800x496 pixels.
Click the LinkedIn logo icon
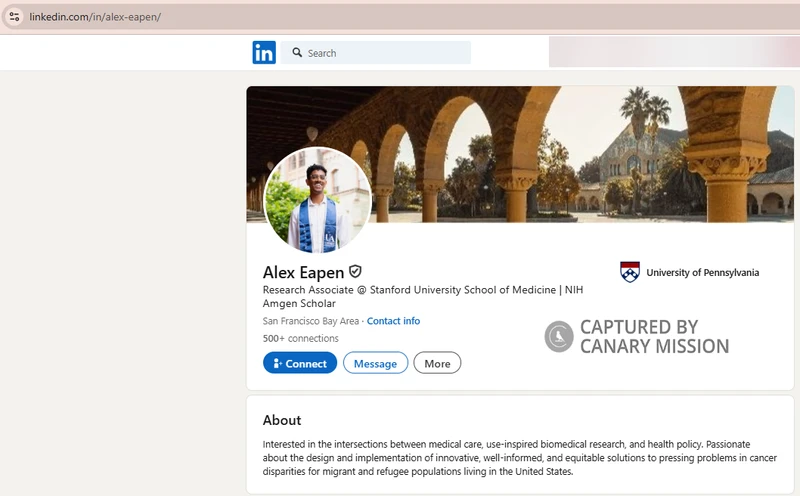264,53
